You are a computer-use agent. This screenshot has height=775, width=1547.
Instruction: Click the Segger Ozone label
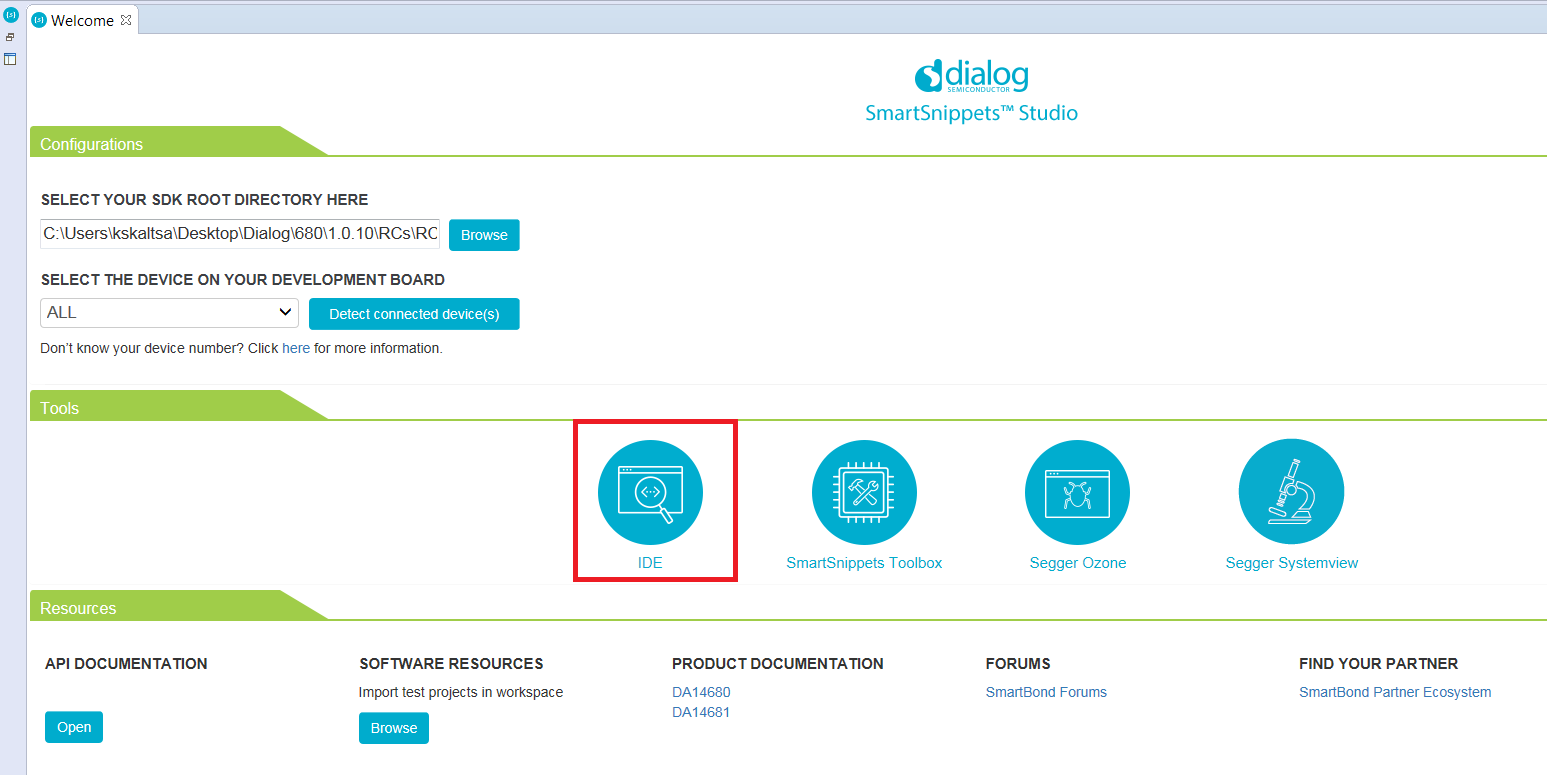pos(1078,563)
